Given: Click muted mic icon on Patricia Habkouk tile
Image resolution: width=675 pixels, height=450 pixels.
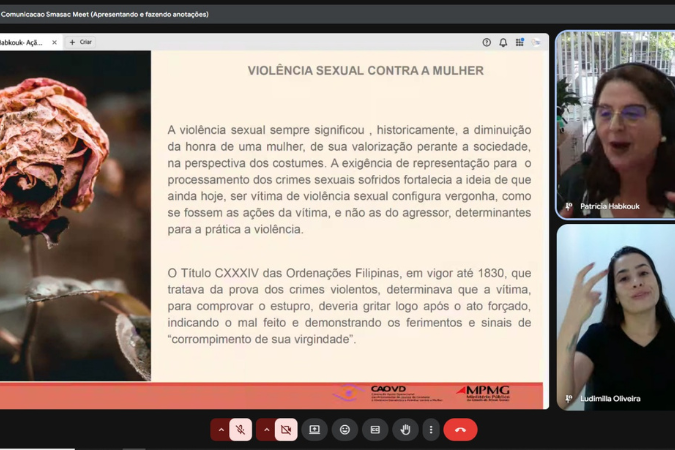Looking at the screenshot, I should click(569, 206).
